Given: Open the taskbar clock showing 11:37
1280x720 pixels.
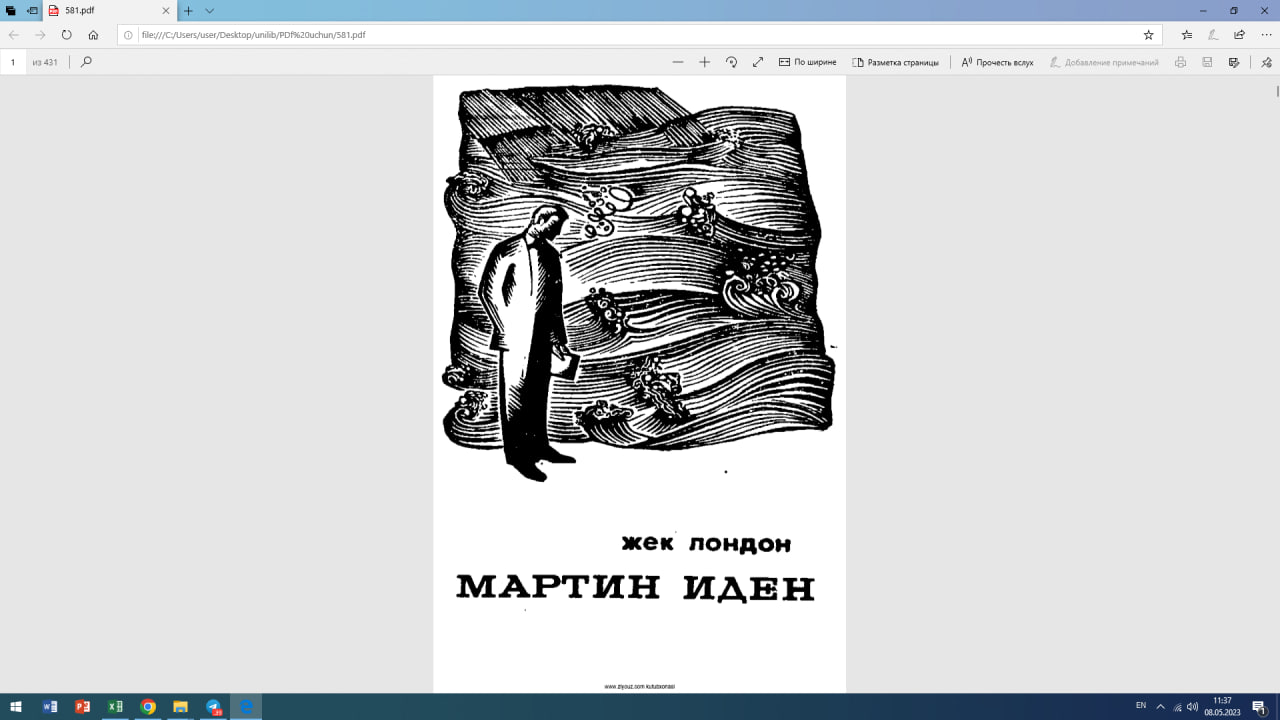Looking at the screenshot, I should point(1222,707).
